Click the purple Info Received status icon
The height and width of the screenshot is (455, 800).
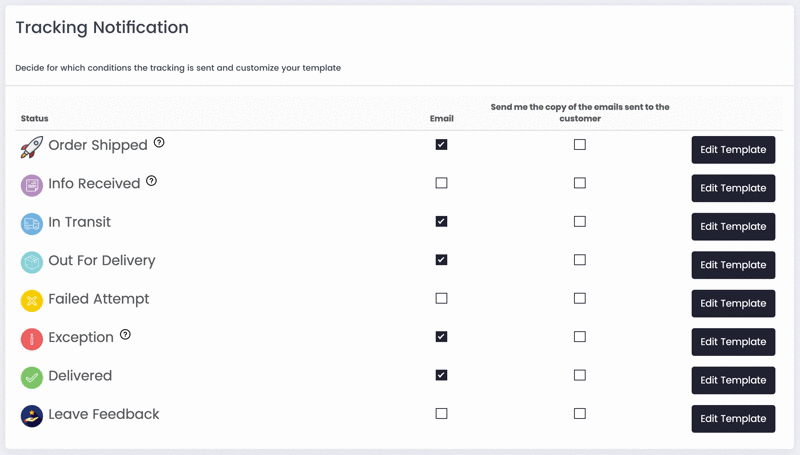click(32, 185)
